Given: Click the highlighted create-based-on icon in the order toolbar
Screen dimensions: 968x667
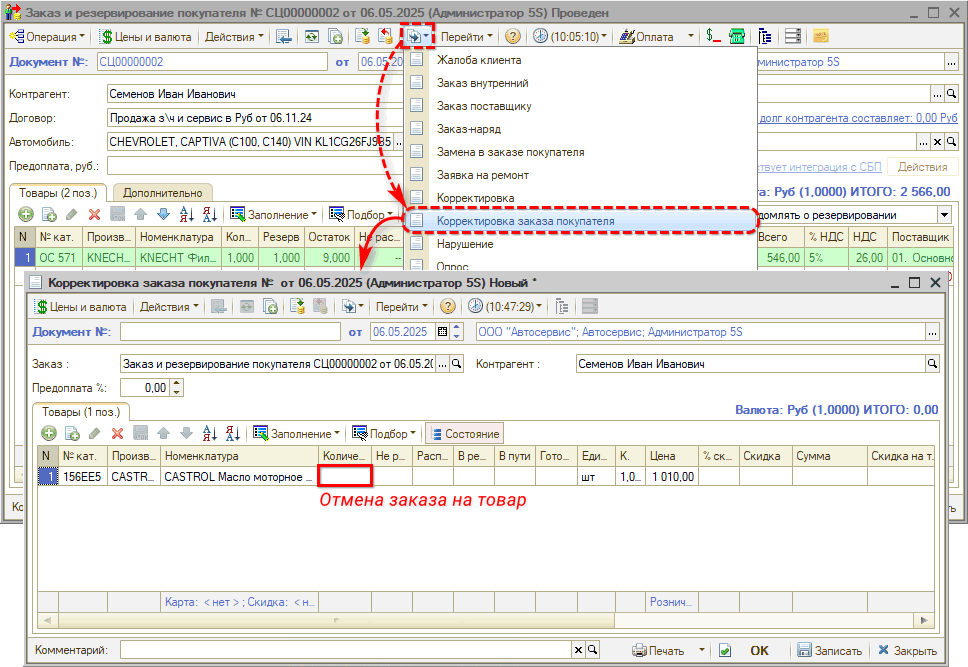Looking at the screenshot, I should pos(418,36).
